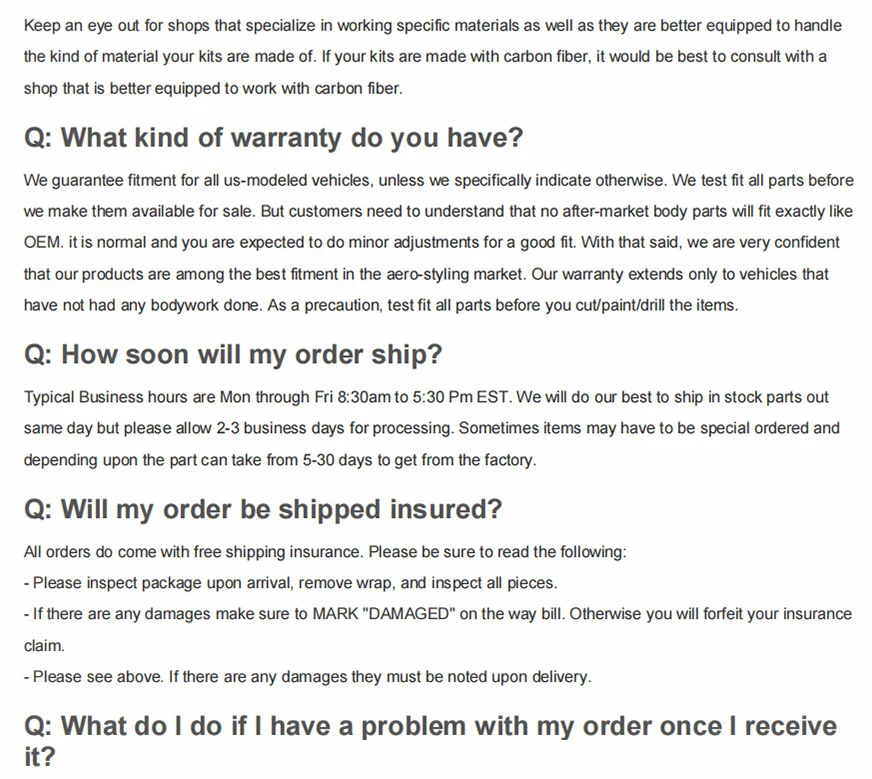
Task: Click the 'Will my order be shipped insured?' heading
Action: (262, 509)
